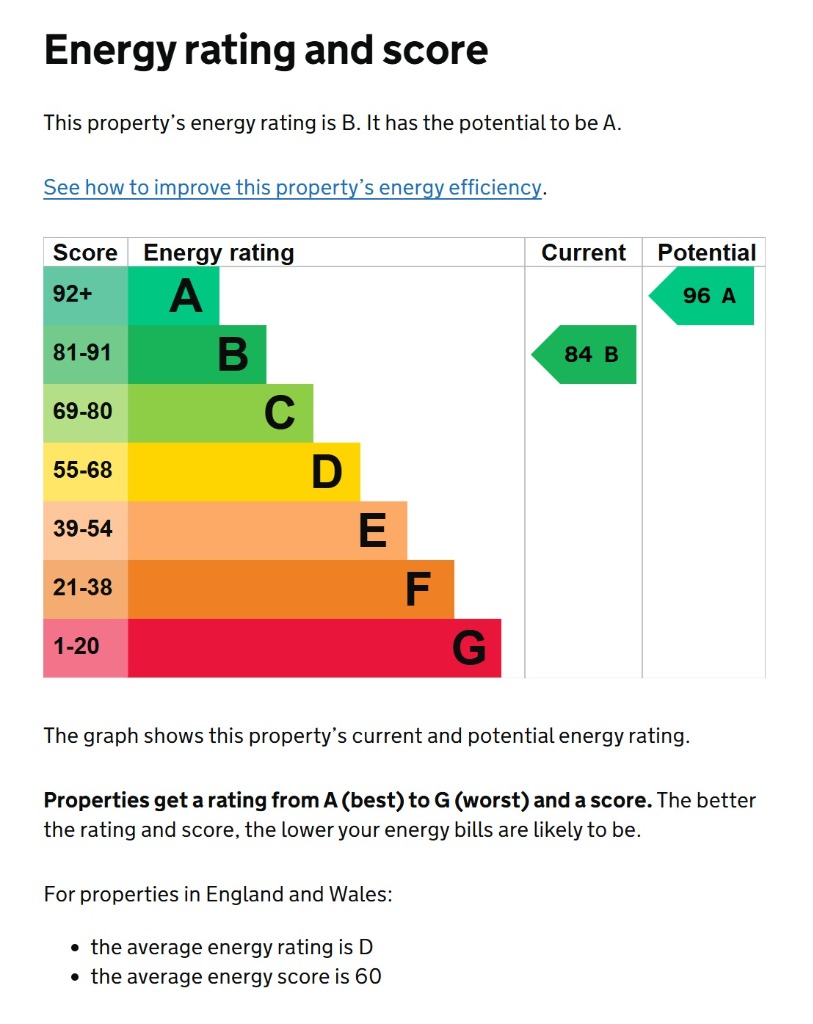Viewport: 813px width, 1024px height.
Task: Click the 81-91 score range cell
Action: pos(86,354)
